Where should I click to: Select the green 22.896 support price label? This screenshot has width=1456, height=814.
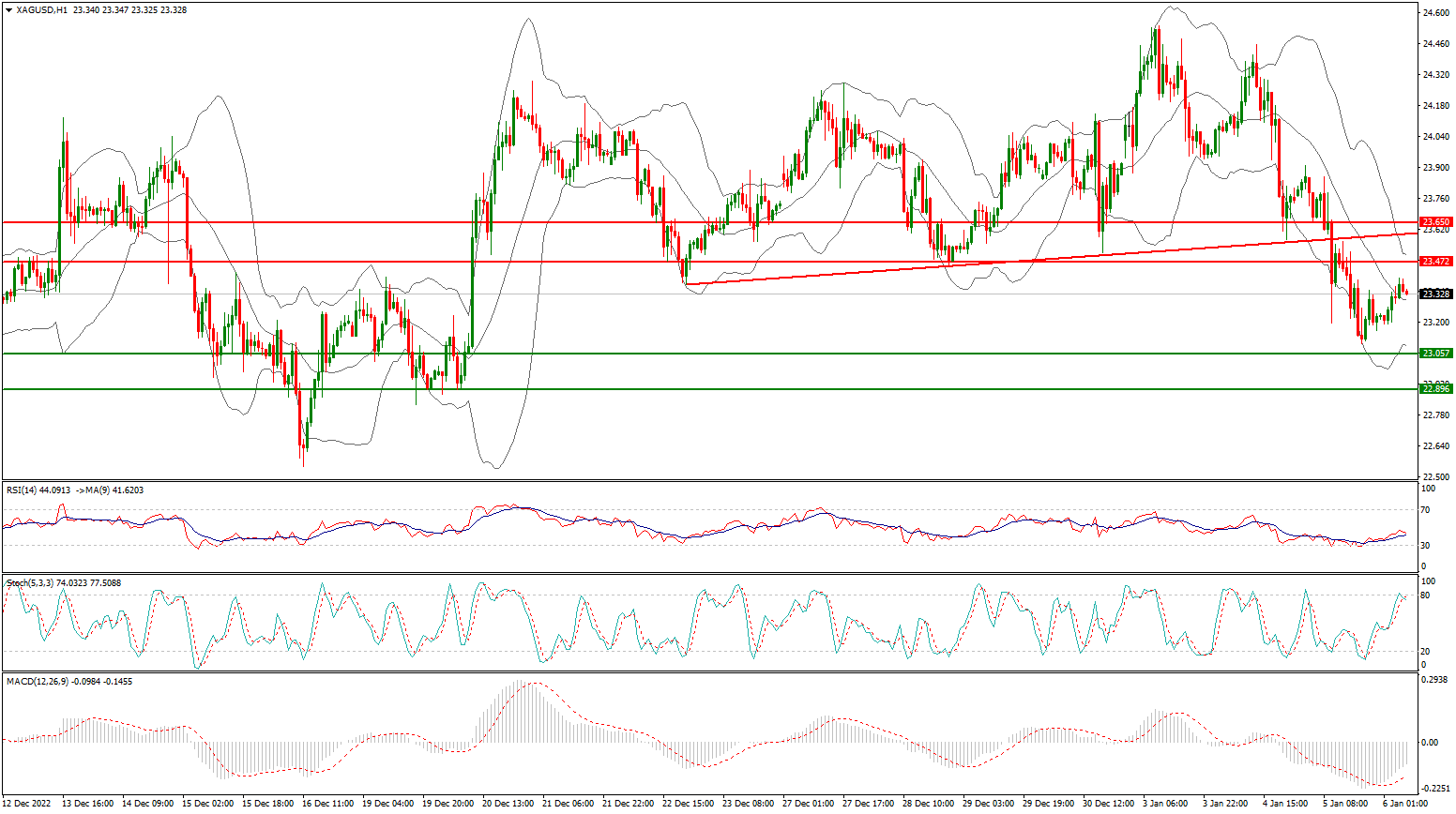[1436, 388]
